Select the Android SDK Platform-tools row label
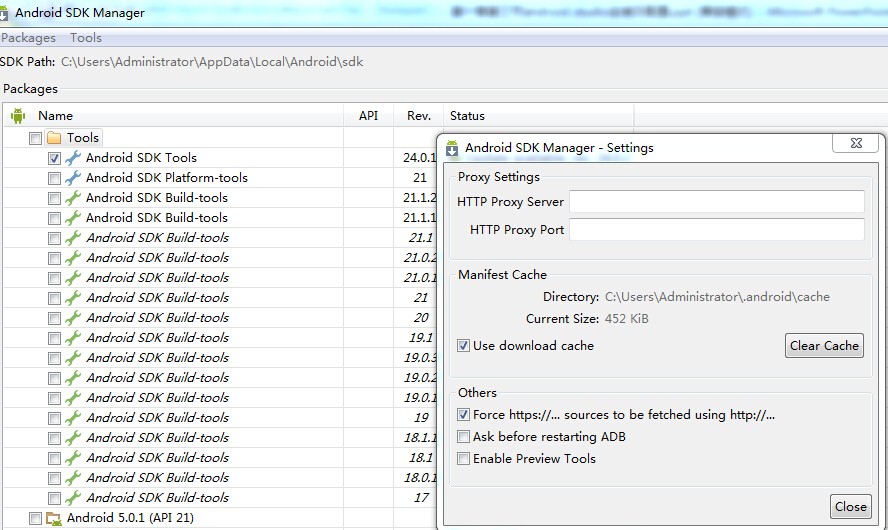 click(x=166, y=178)
